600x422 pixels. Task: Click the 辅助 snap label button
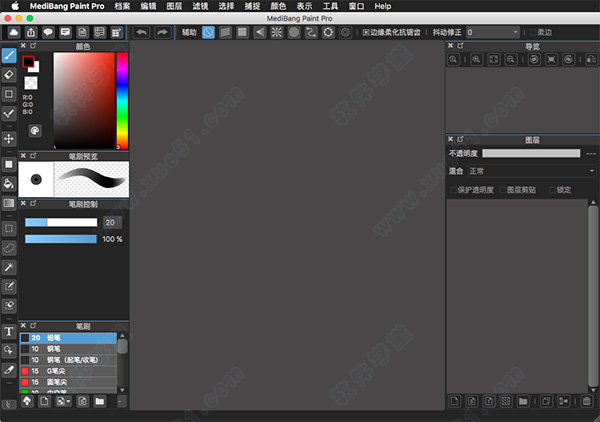(189, 33)
